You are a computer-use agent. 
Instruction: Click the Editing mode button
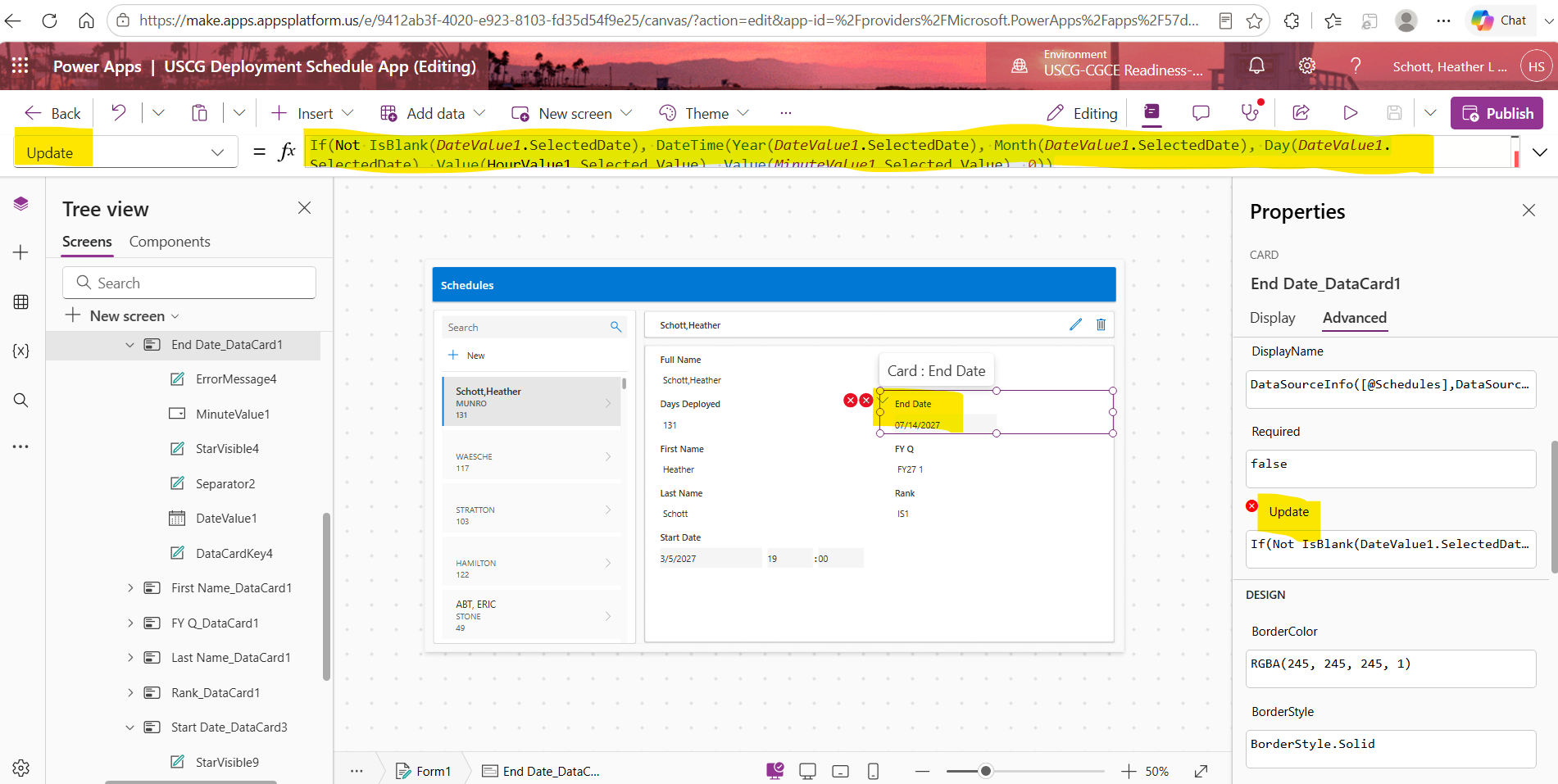[1082, 113]
